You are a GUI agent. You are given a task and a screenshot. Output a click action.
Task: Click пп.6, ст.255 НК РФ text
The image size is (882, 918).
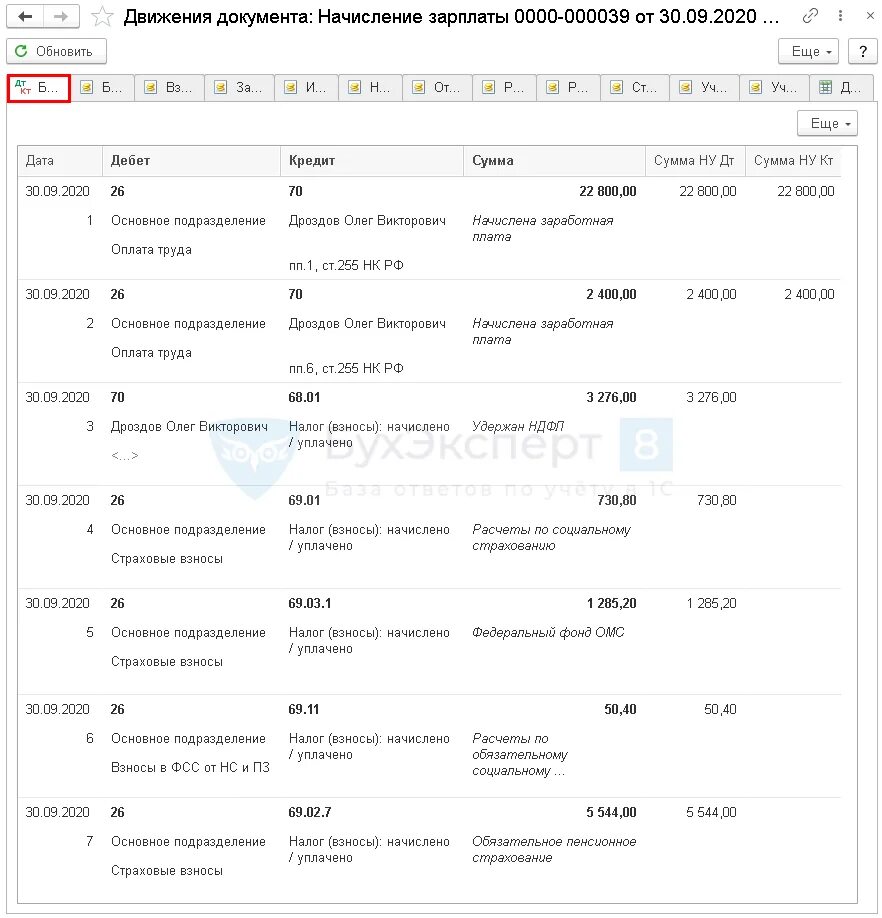(346, 369)
